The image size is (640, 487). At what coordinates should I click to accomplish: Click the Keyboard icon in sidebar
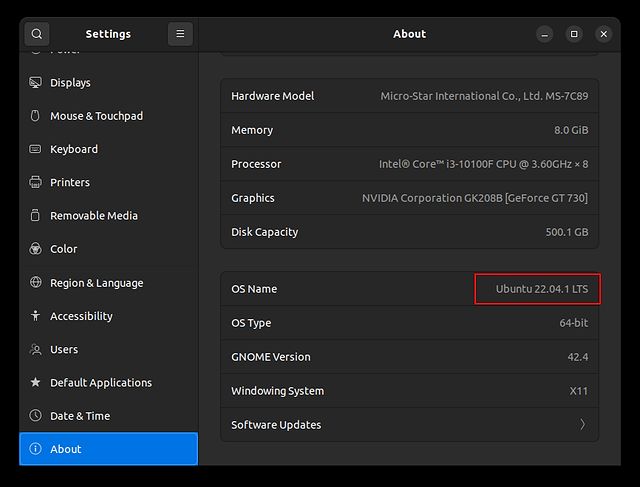[x=36, y=149]
